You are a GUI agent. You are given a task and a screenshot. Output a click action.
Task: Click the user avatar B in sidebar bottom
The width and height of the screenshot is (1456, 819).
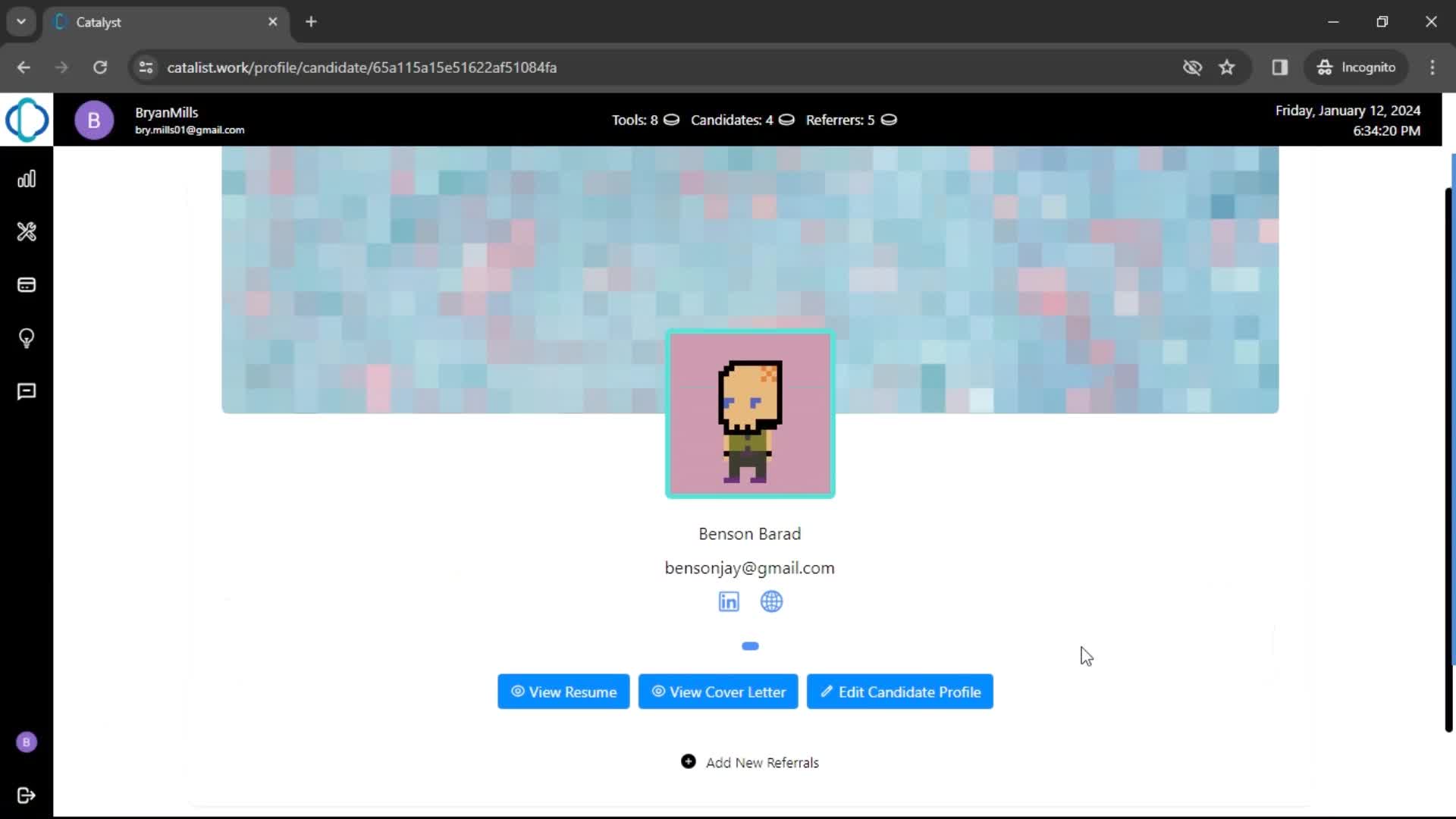27,742
